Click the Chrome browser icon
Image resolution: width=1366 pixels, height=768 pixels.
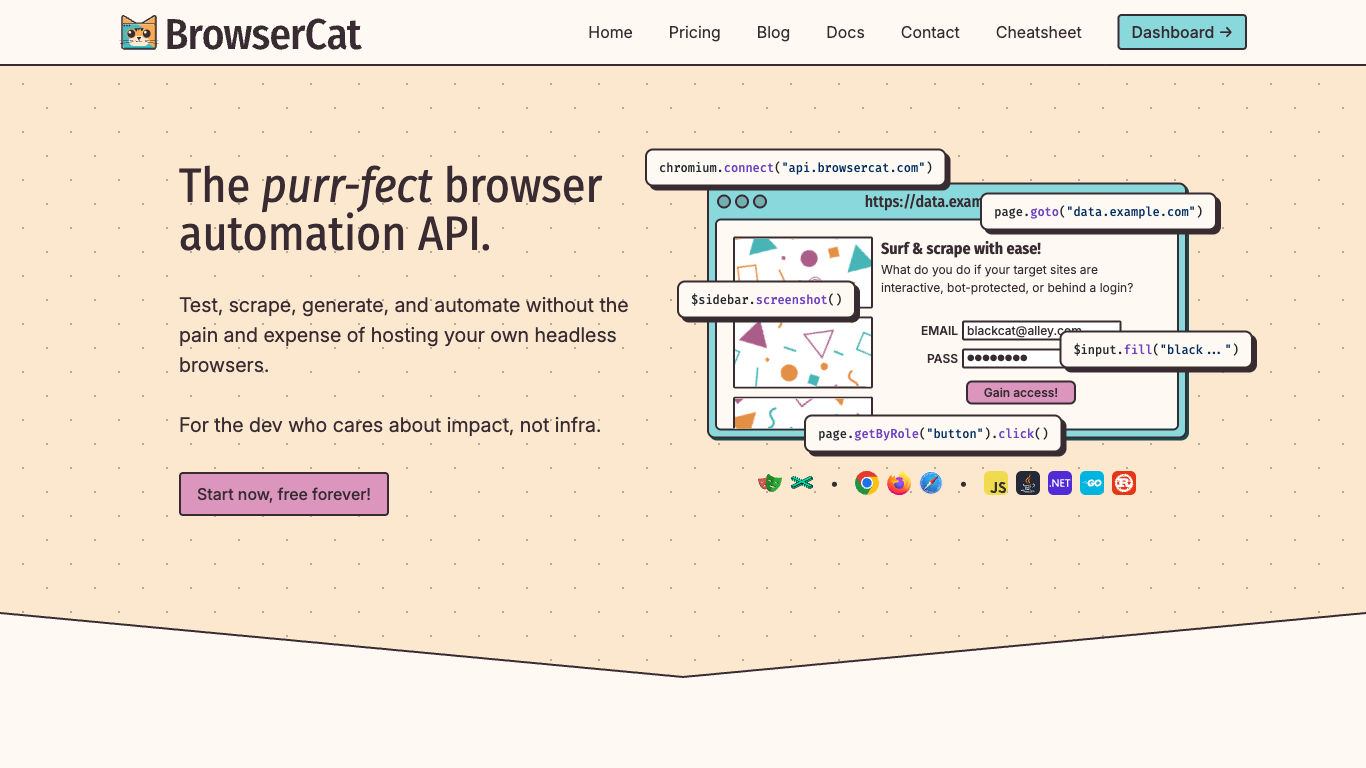click(867, 484)
